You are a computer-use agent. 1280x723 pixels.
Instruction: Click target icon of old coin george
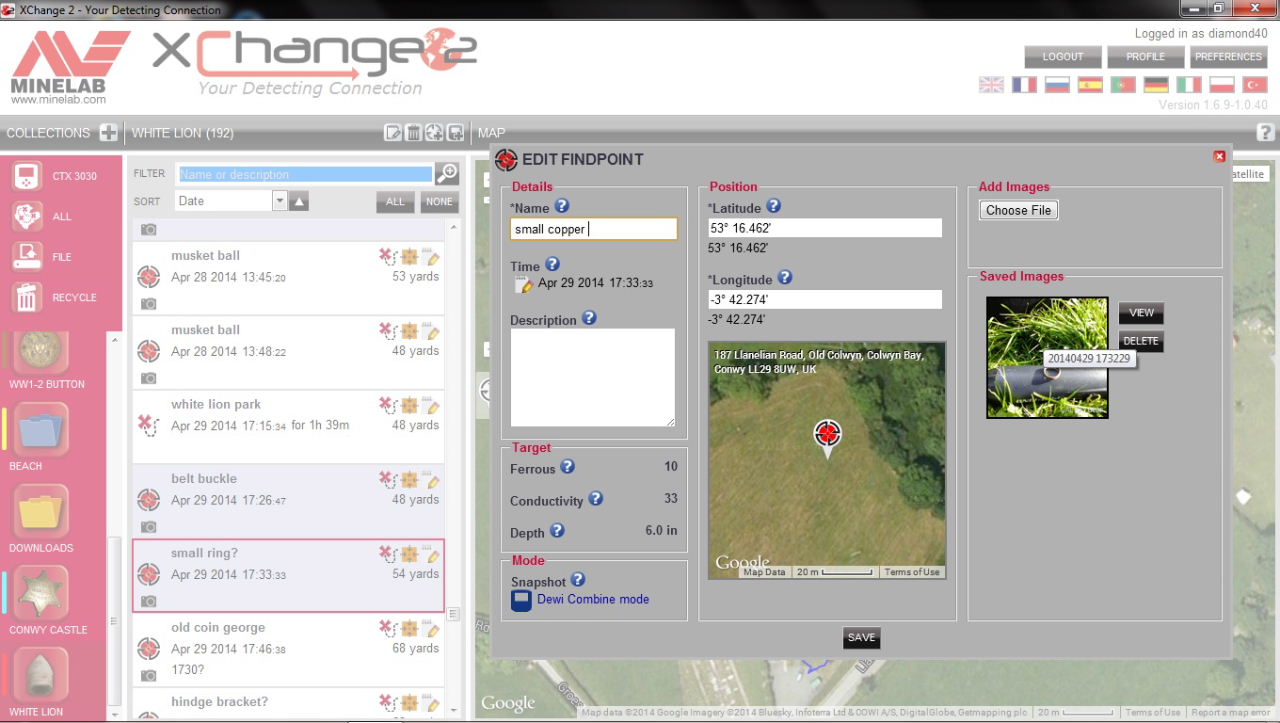pos(148,649)
